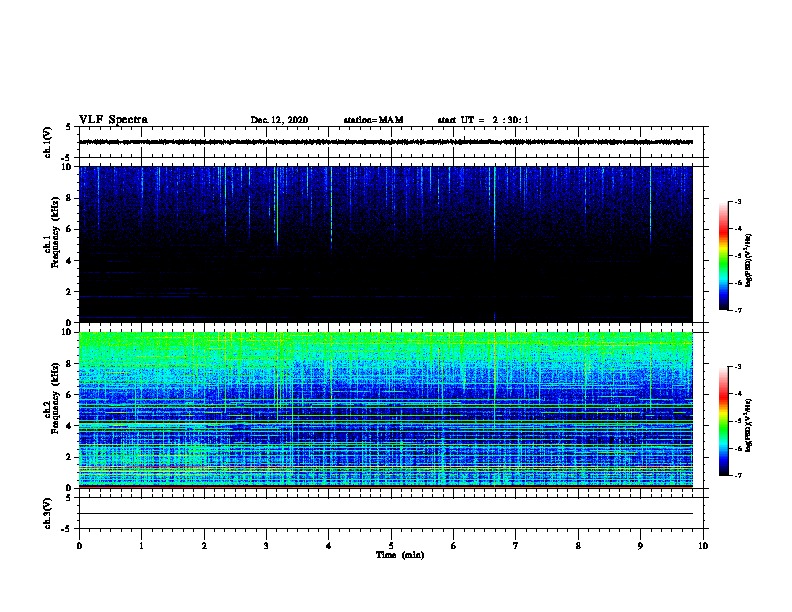Click the green-blue ch.2 spectrogram panel
Screen dimensions: 792x612
point(386,410)
